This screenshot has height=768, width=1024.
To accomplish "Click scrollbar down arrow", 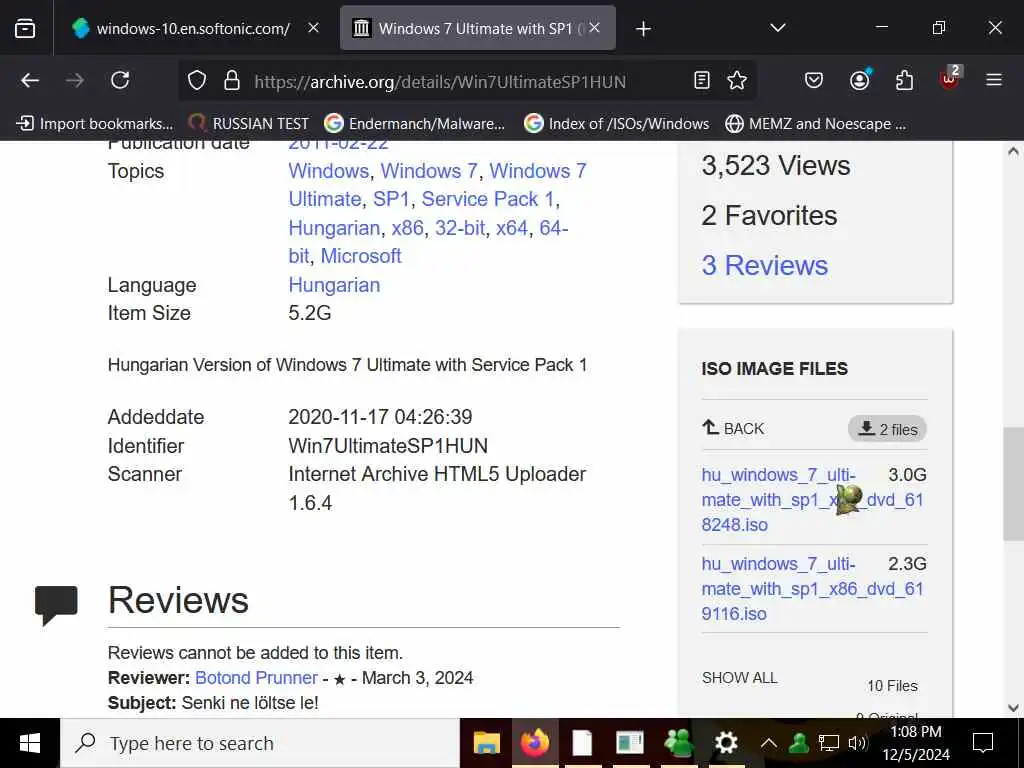I will click(1013, 707).
